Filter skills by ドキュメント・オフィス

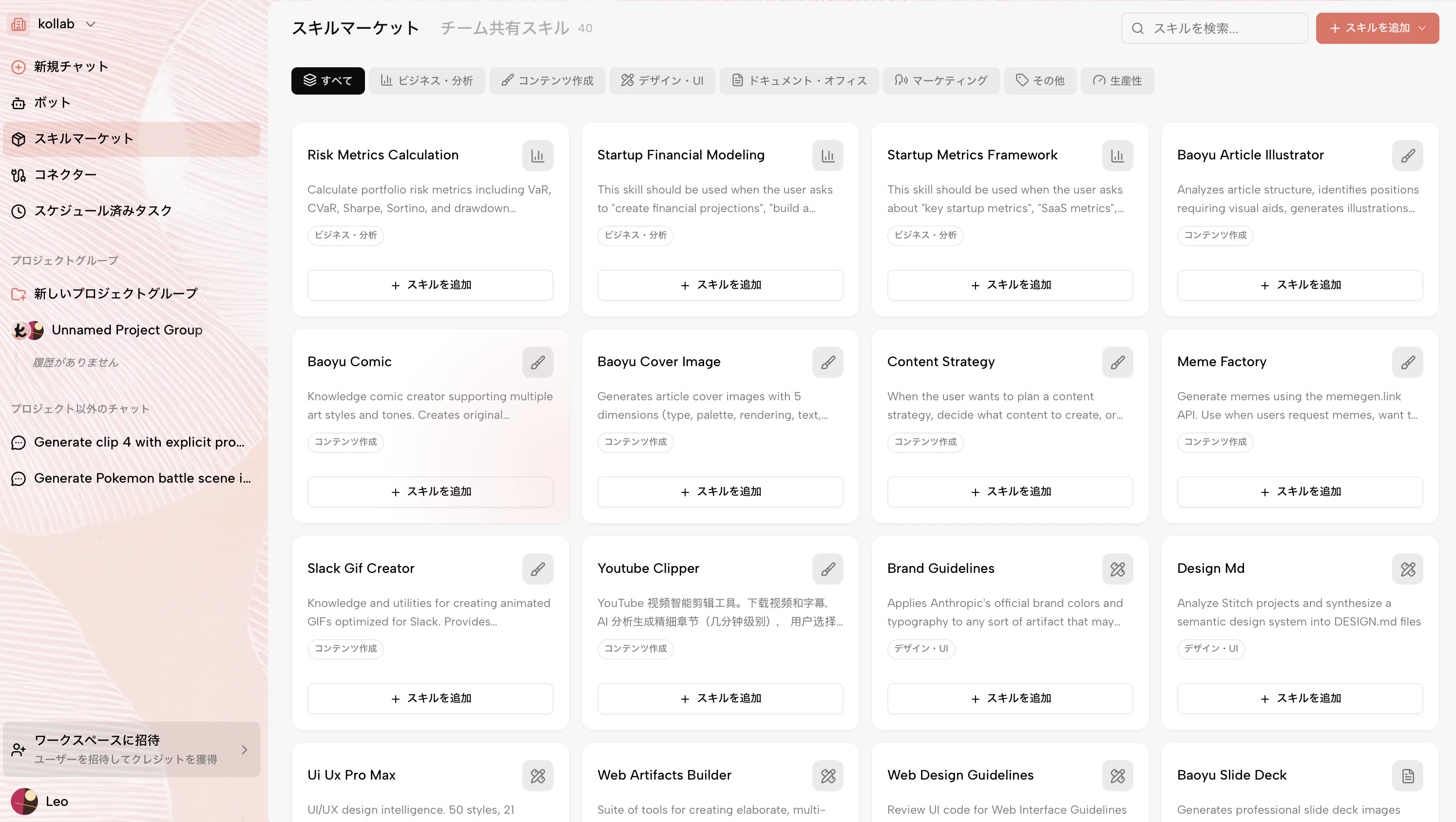point(799,81)
